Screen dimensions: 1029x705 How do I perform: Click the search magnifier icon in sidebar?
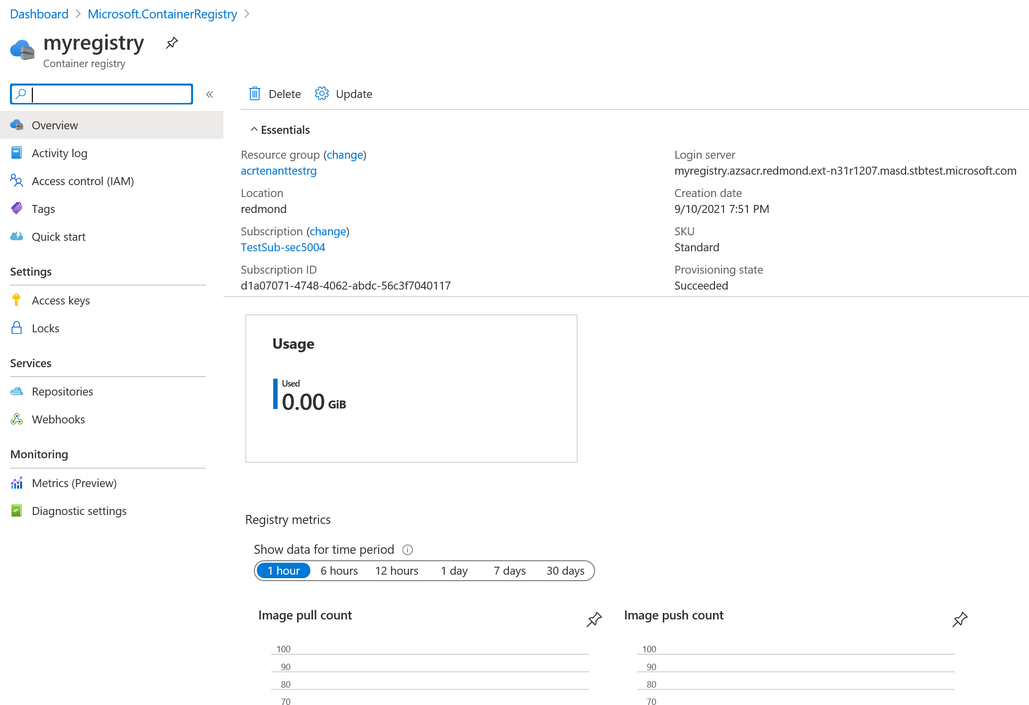(21, 94)
